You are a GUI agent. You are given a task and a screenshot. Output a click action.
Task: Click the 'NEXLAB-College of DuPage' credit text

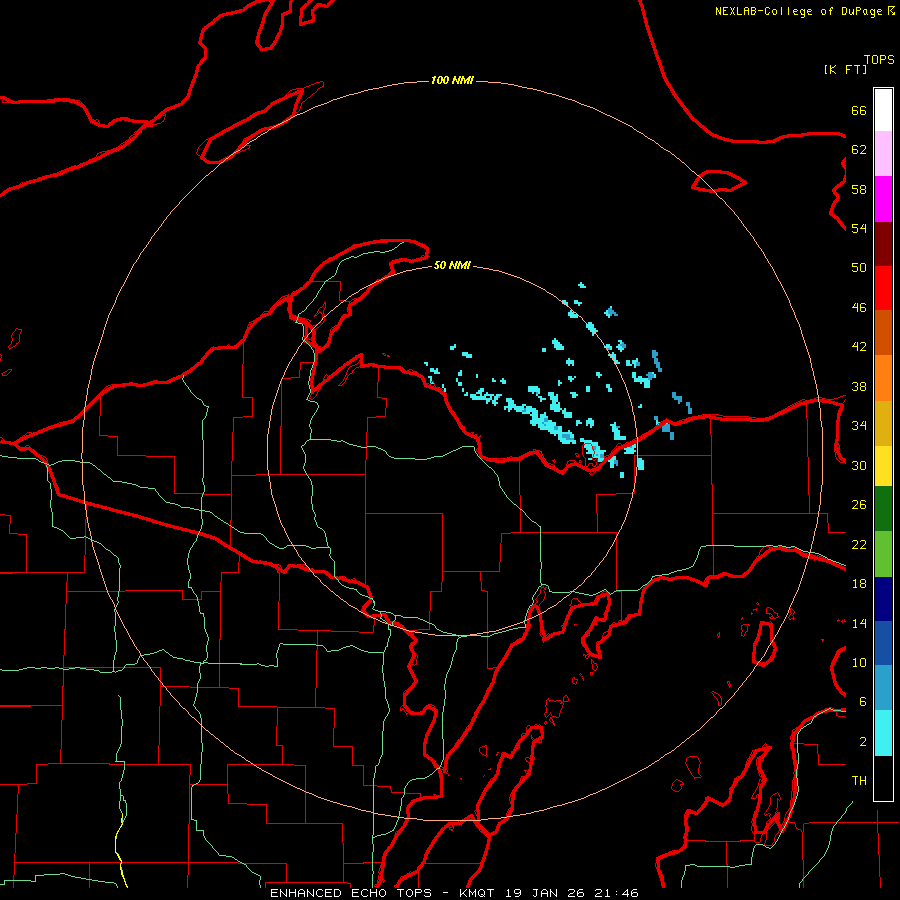pyautogui.click(x=798, y=11)
